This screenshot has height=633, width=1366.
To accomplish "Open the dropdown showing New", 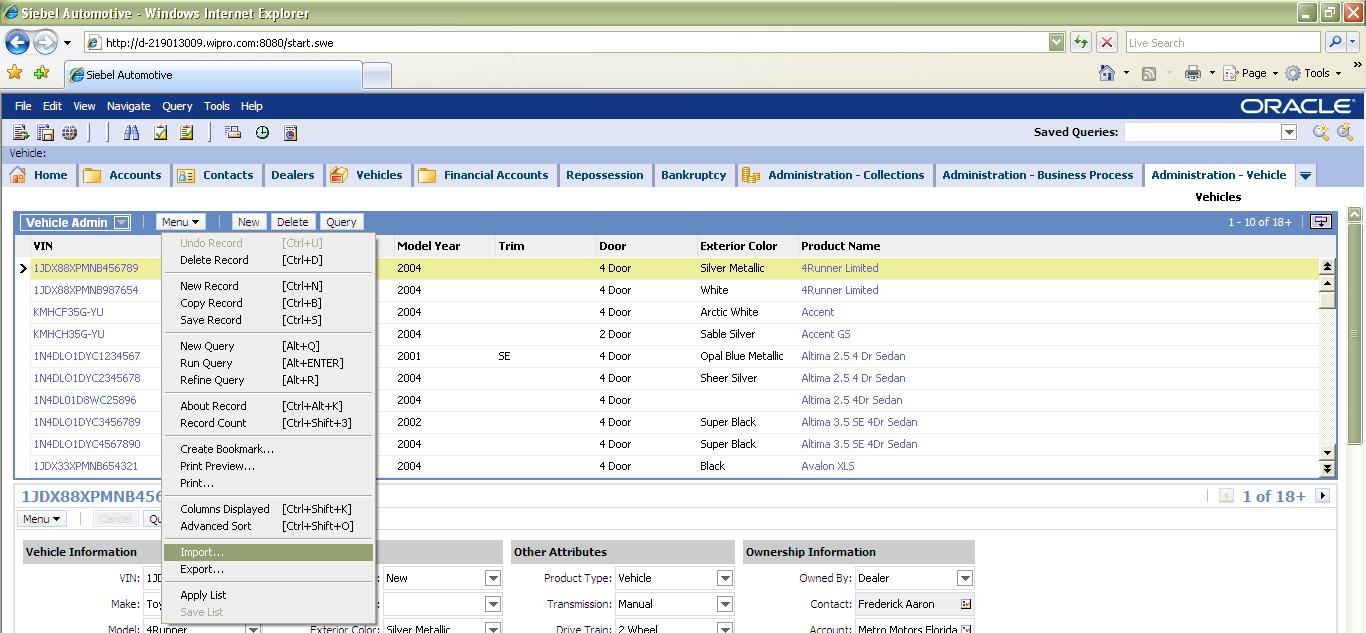I will coord(493,578).
